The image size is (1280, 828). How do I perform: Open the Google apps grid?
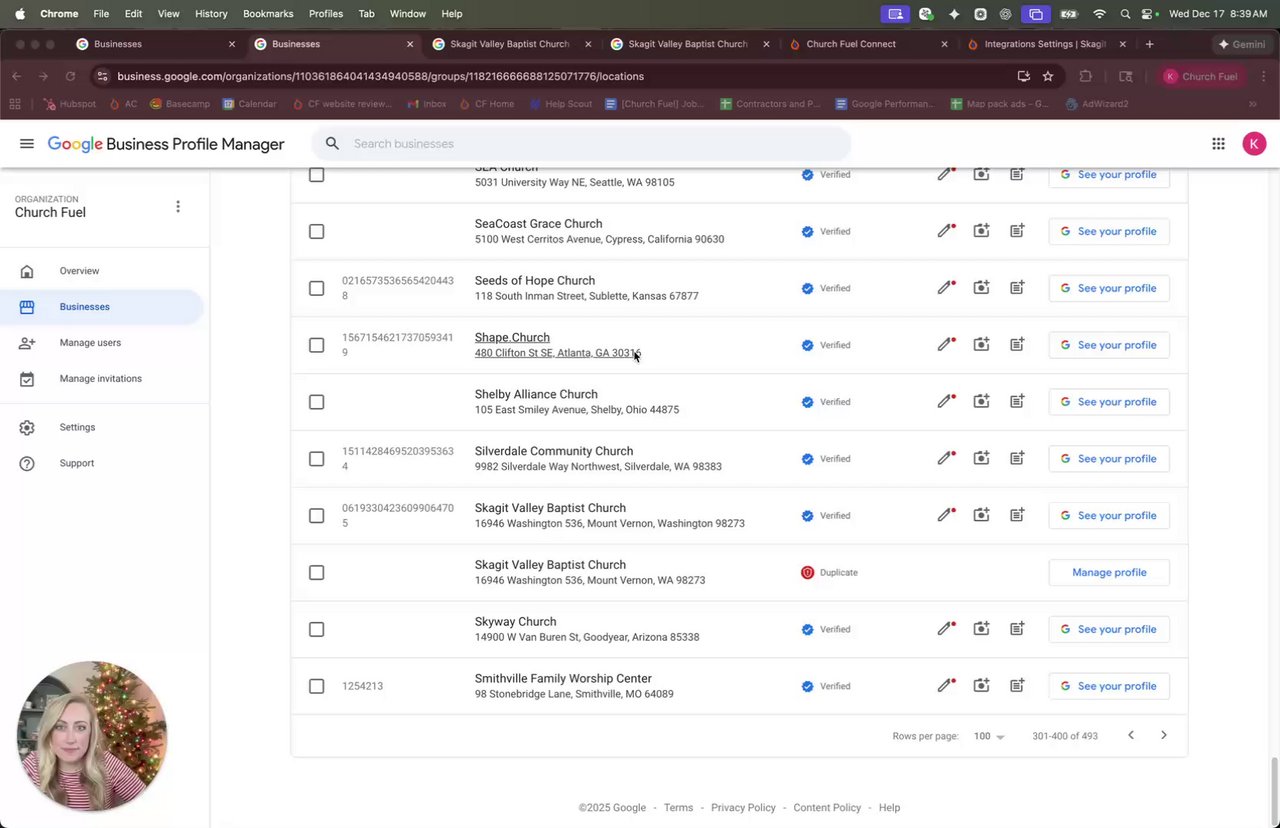click(1218, 144)
